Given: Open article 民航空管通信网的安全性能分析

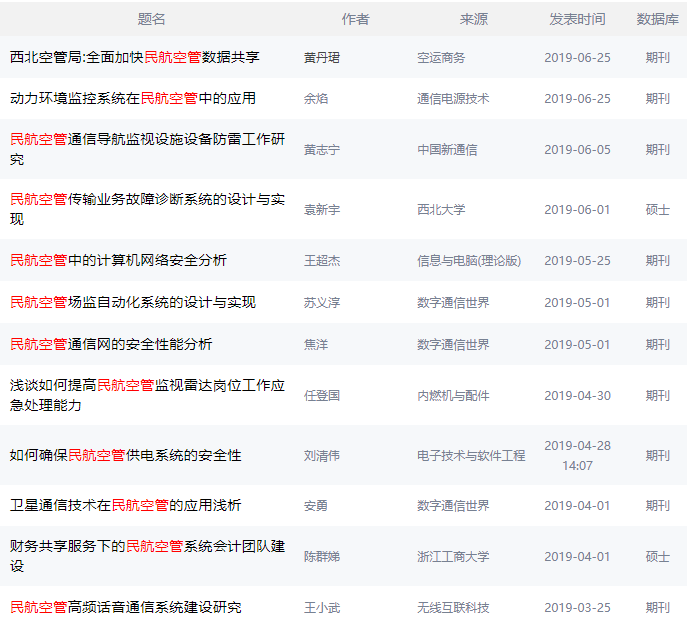Looking at the screenshot, I should 111,344.
